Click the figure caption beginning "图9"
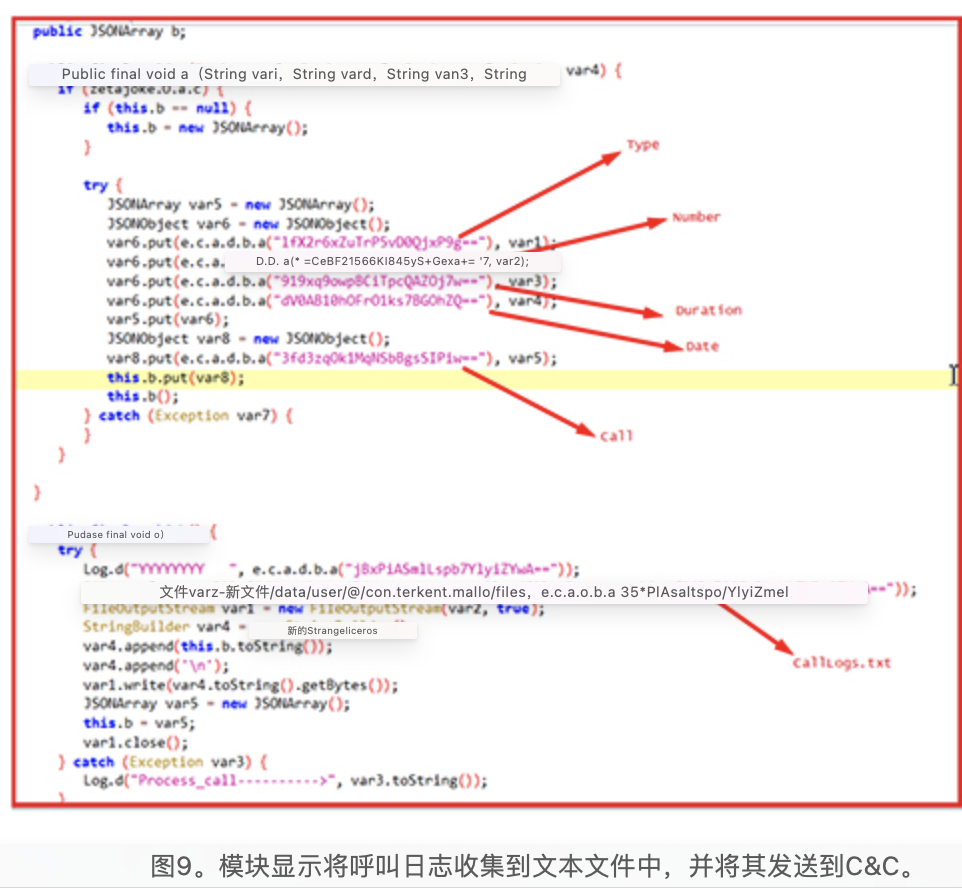 pyautogui.click(x=532, y=865)
